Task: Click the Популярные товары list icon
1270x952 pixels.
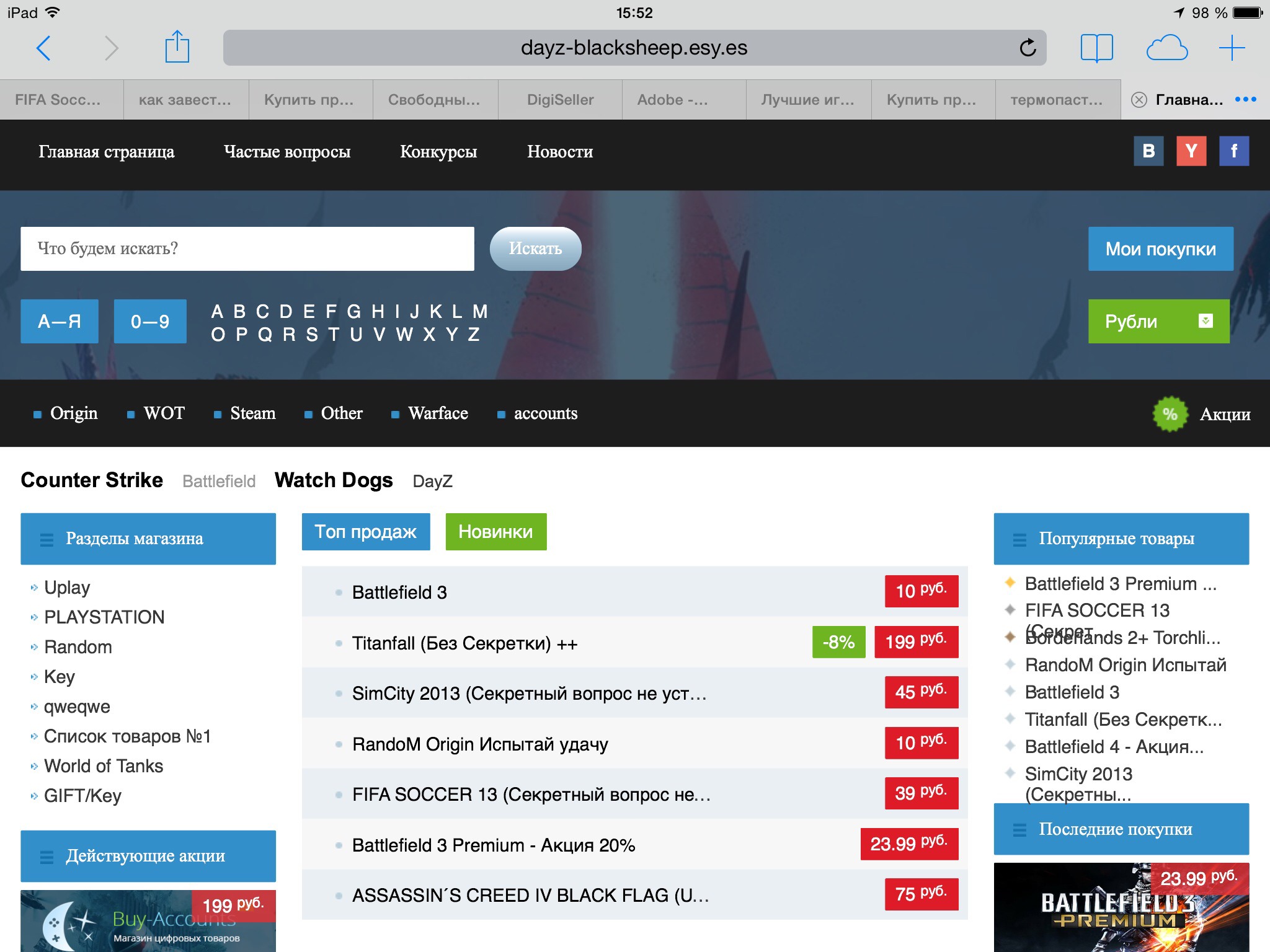Action: coord(1019,539)
